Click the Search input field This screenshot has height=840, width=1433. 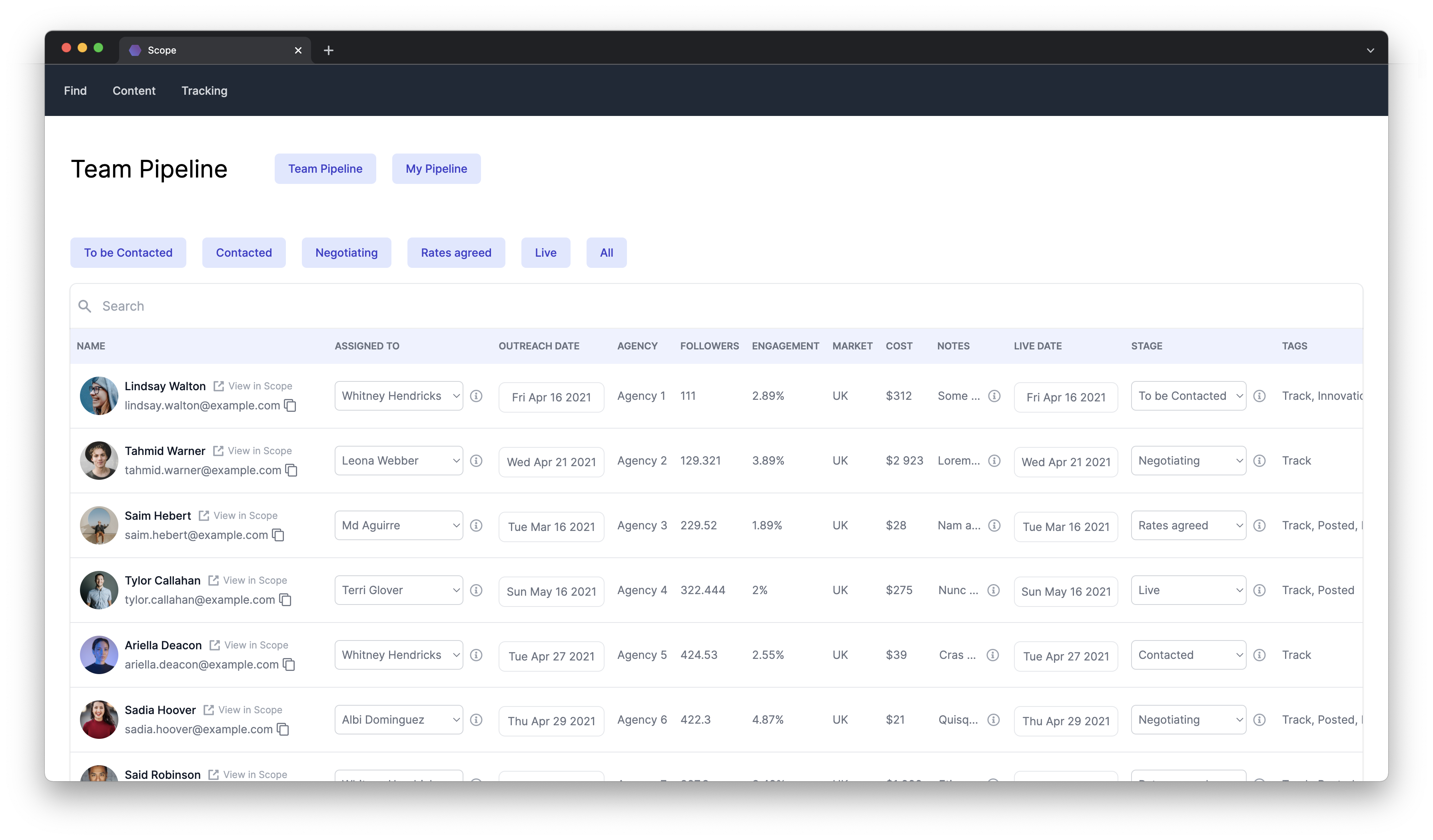pyautogui.click(x=716, y=307)
